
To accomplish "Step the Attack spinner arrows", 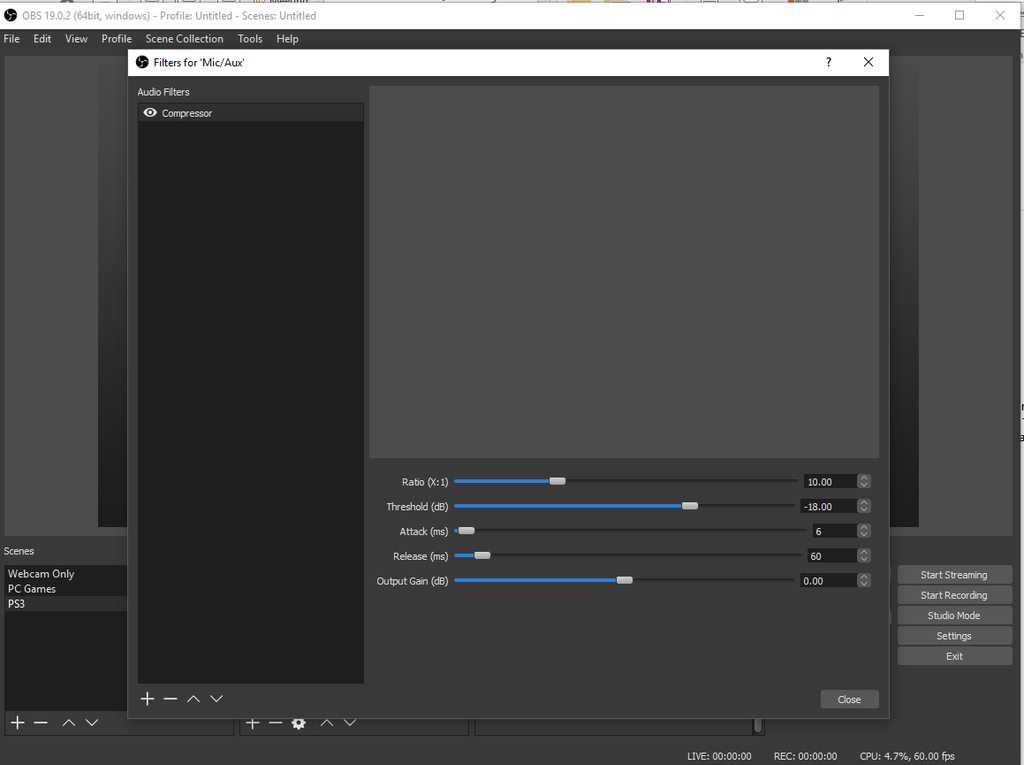I will (x=864, y=531).
